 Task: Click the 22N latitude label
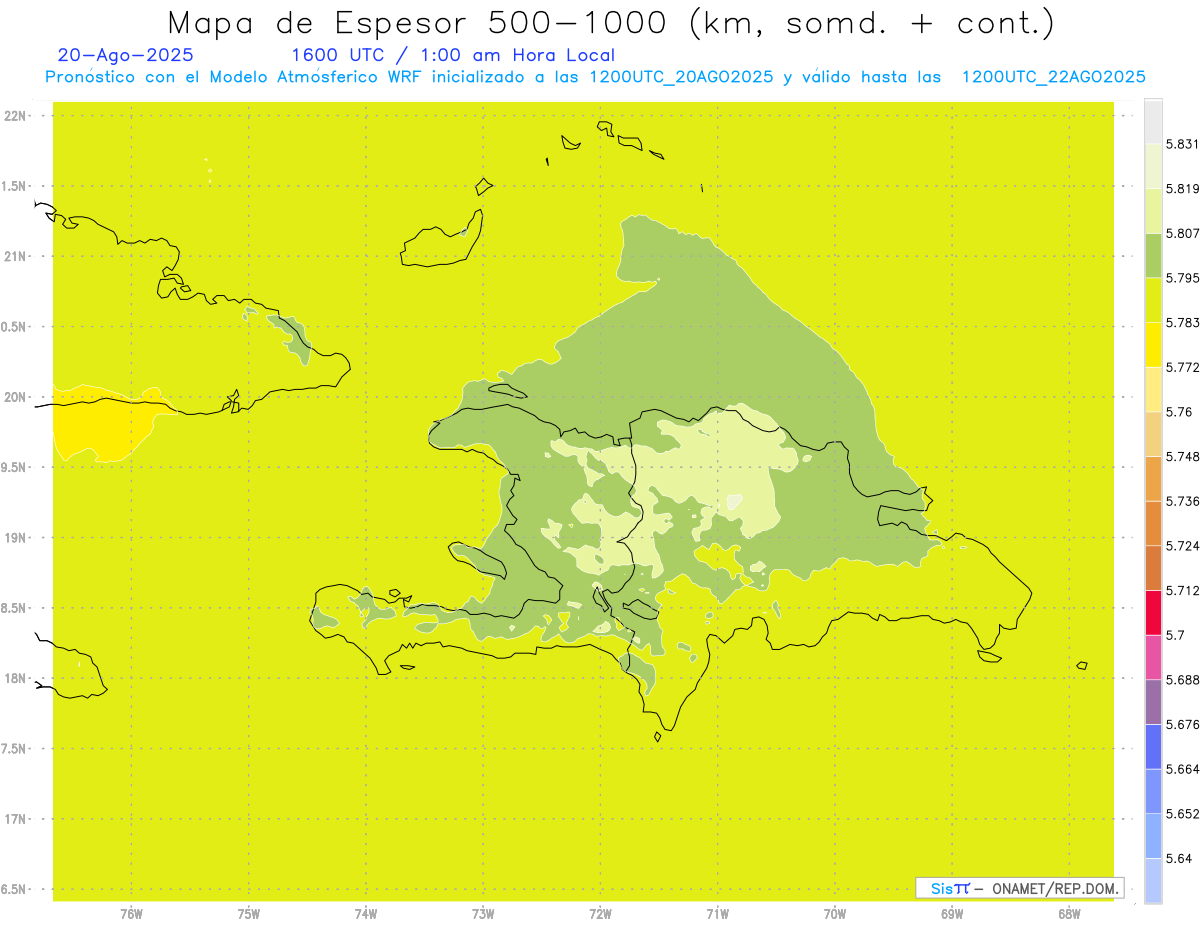(14, 116)
